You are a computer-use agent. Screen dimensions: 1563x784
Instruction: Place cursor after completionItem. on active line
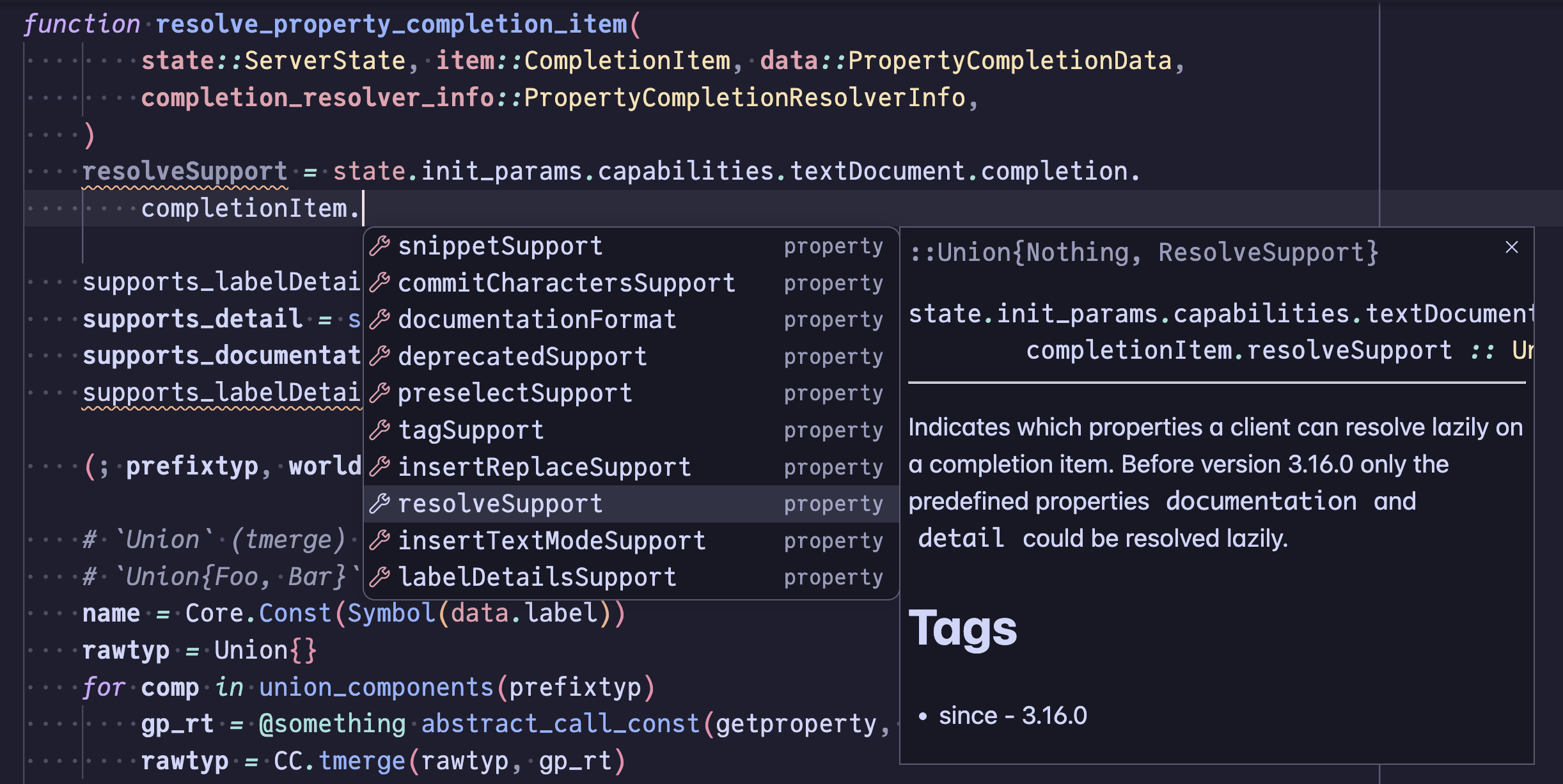pos(363,208)
